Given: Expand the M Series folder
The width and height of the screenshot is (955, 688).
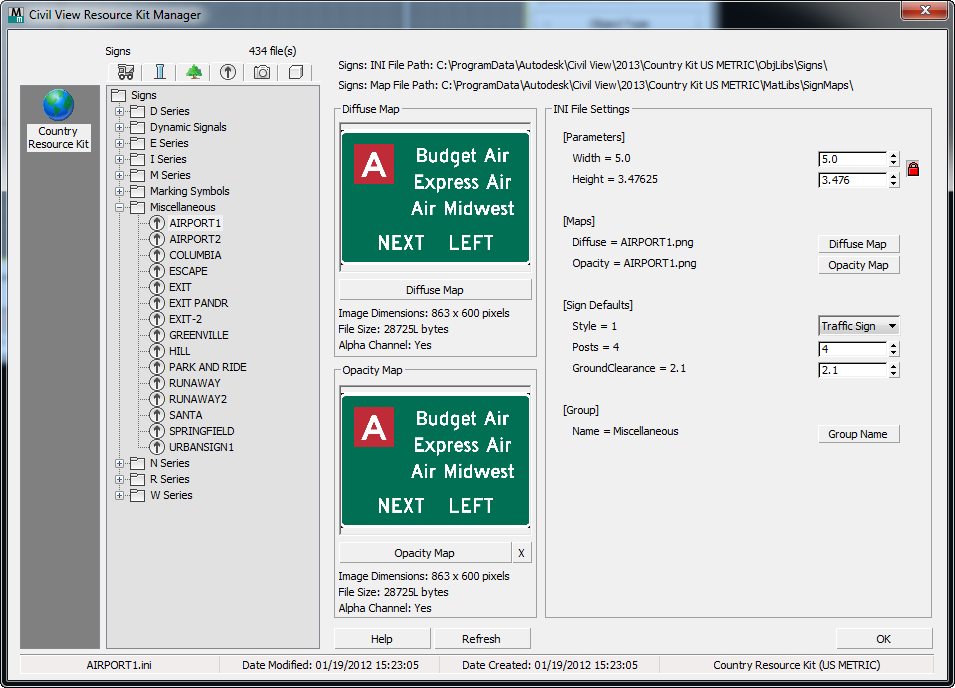Looking at the screenshot, I should tap(119, 175).
